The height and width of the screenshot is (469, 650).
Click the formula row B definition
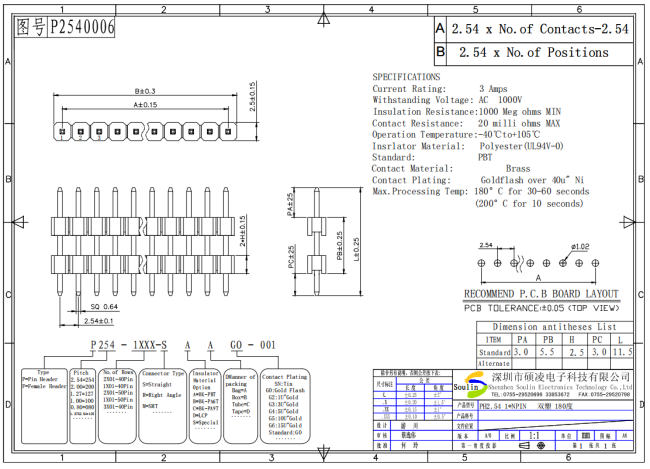click(x=530, y=52)
